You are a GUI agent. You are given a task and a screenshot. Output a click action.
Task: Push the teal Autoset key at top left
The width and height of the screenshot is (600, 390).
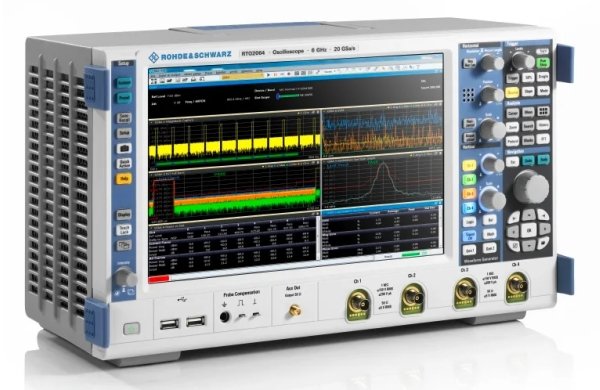click(124, 83)
